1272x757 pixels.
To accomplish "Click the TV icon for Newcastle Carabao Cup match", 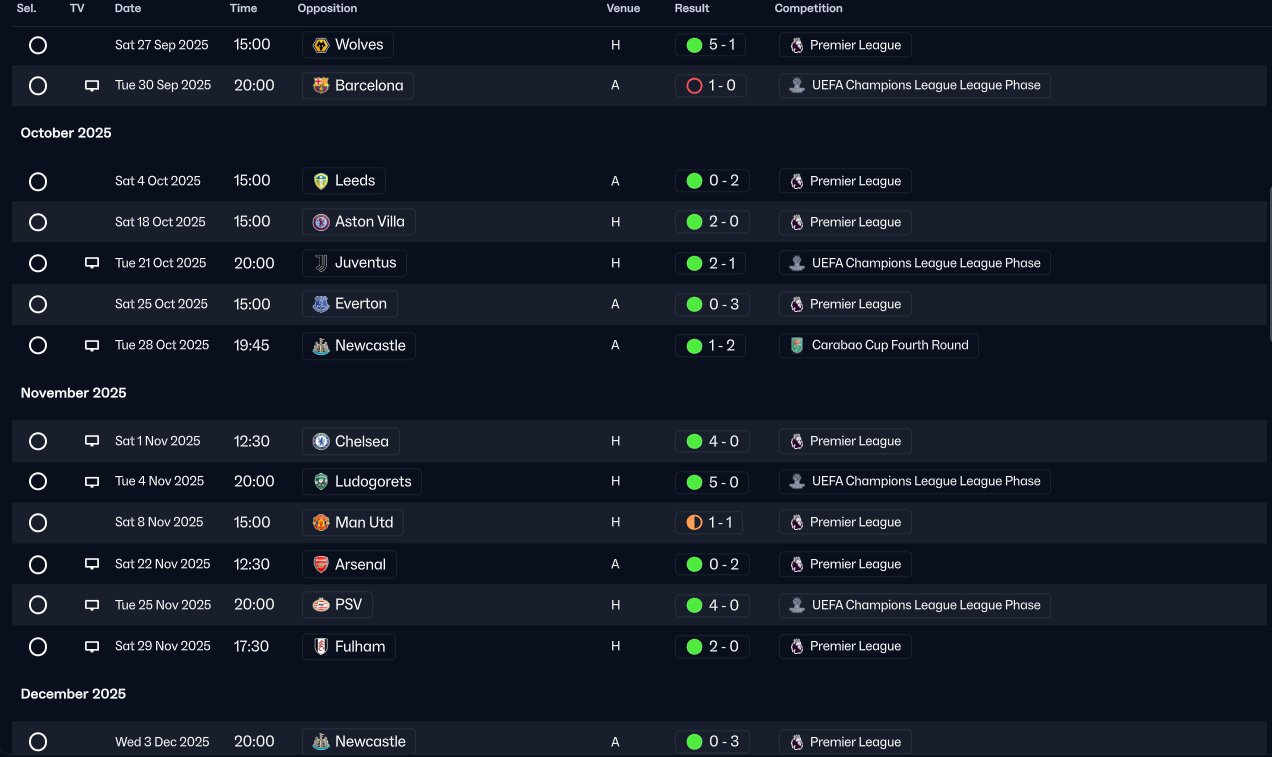I will point(92,345).
